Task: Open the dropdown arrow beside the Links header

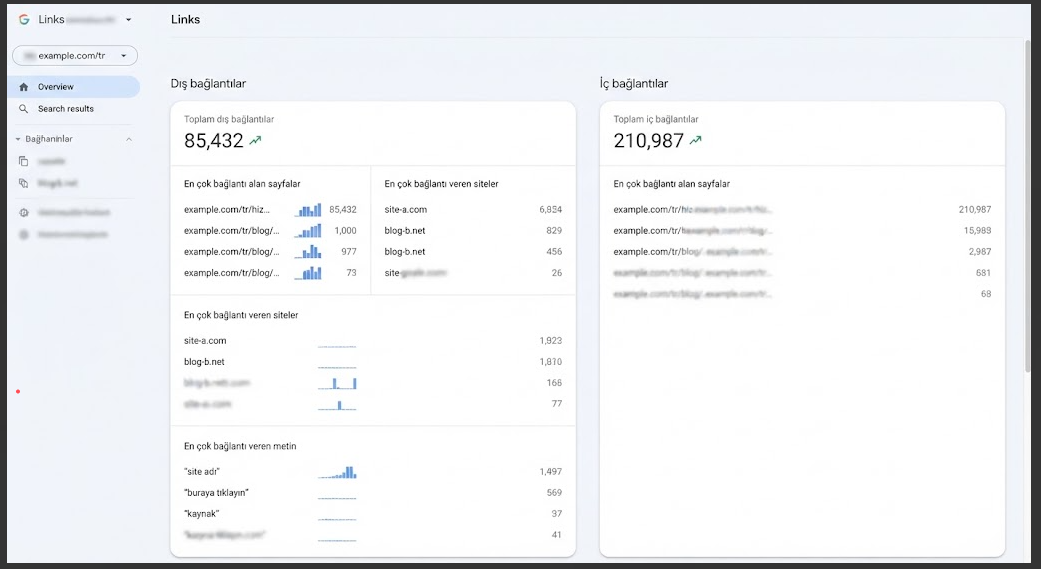Action: point(128,20)
